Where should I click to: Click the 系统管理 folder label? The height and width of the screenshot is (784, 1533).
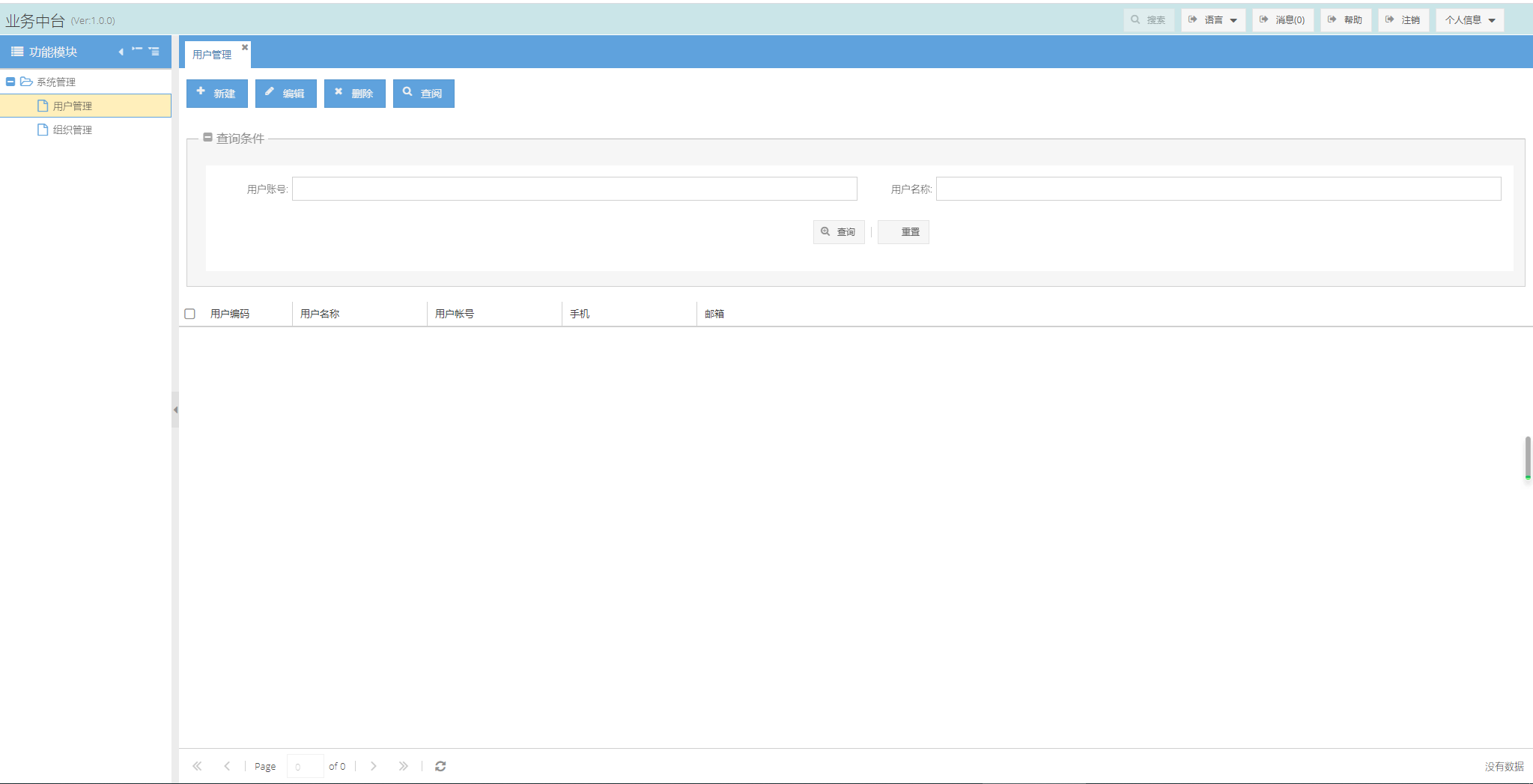pos(56,82)
